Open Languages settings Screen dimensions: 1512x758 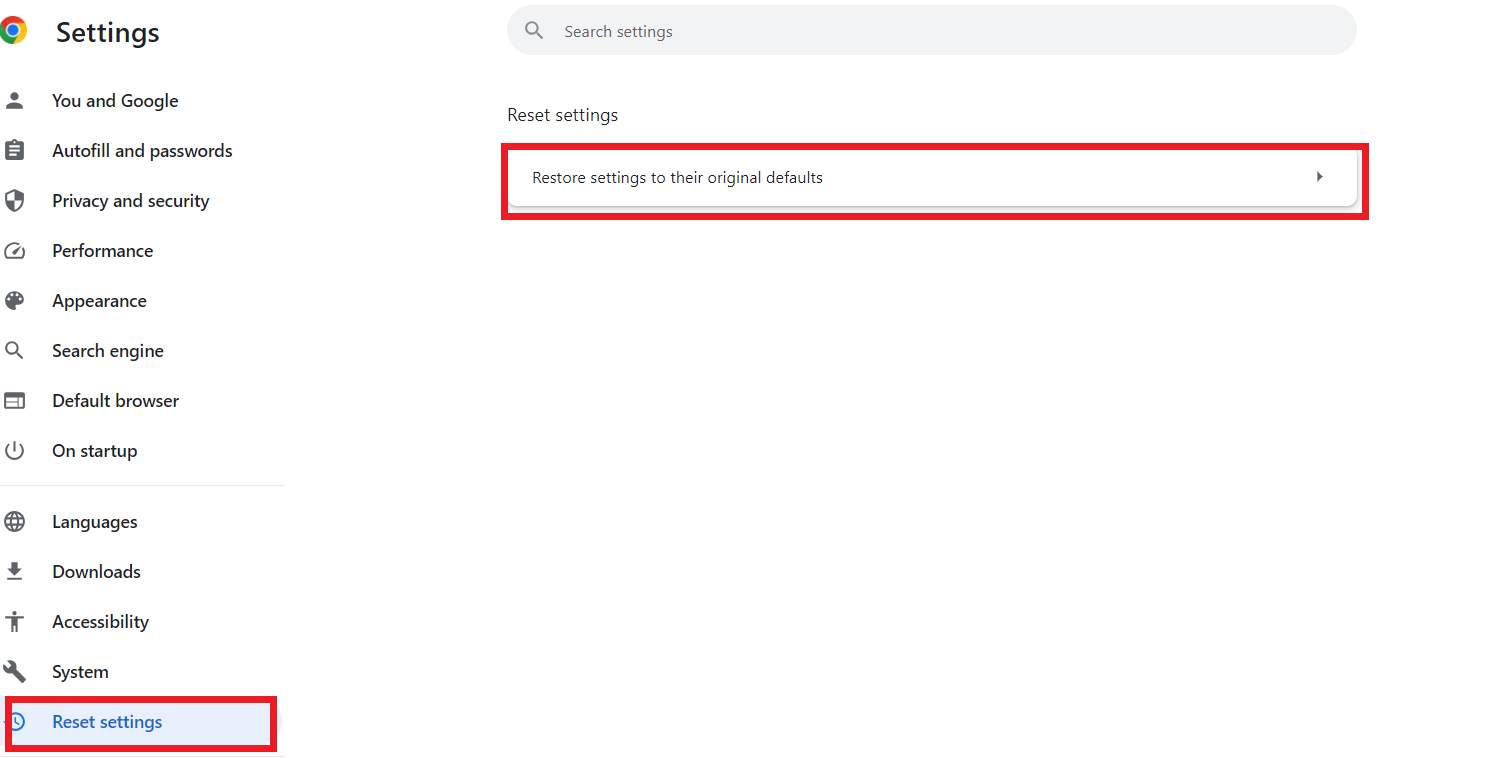[95, 521]
